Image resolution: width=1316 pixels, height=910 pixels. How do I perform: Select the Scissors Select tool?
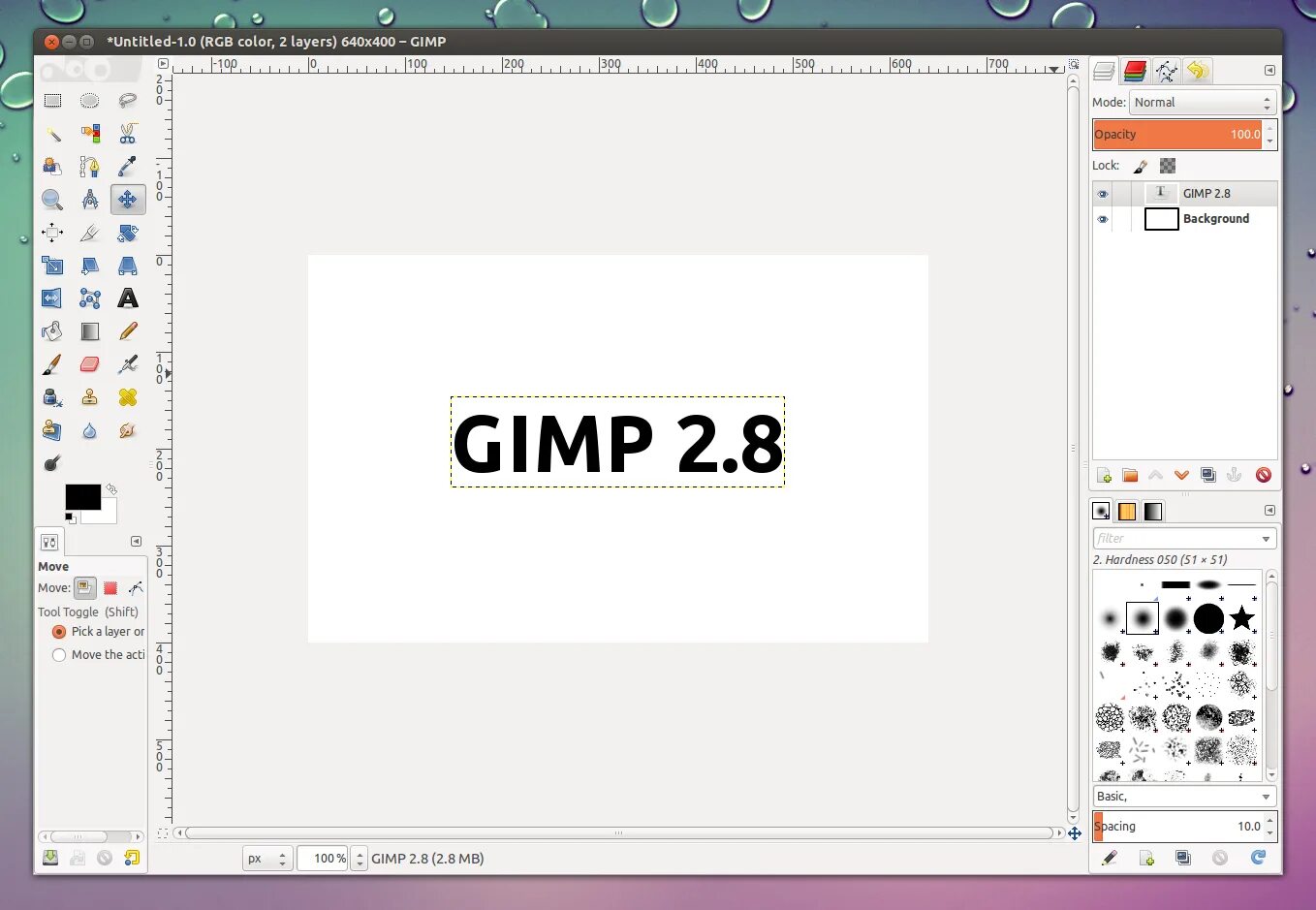coord(128,134)
